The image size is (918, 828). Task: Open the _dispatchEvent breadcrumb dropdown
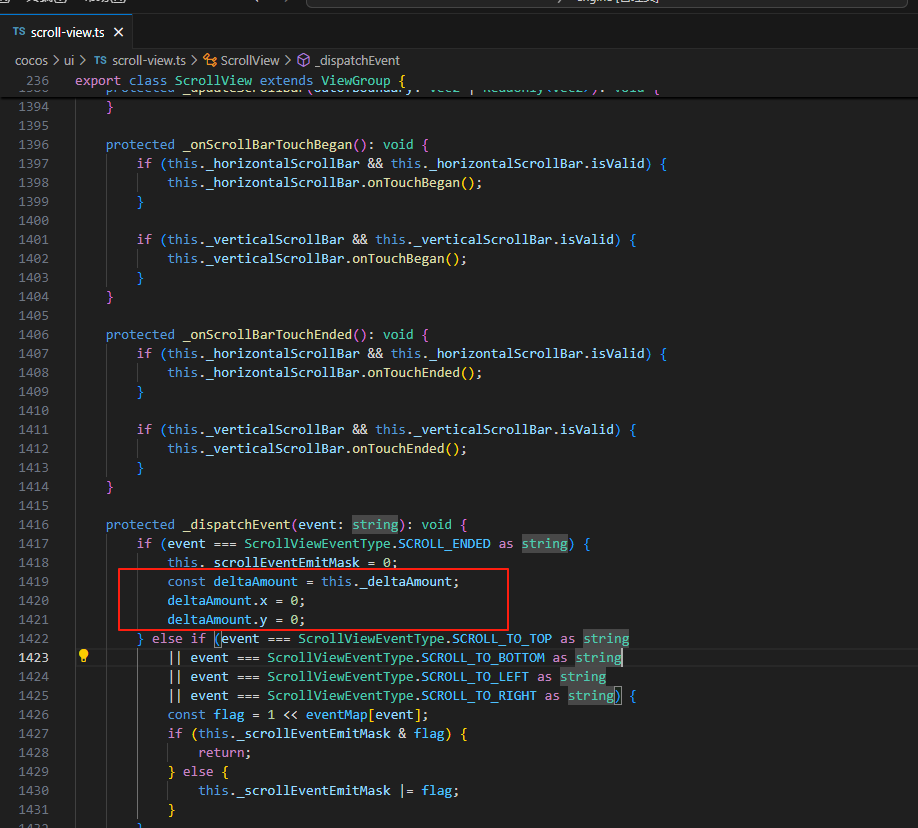[358, 60]
